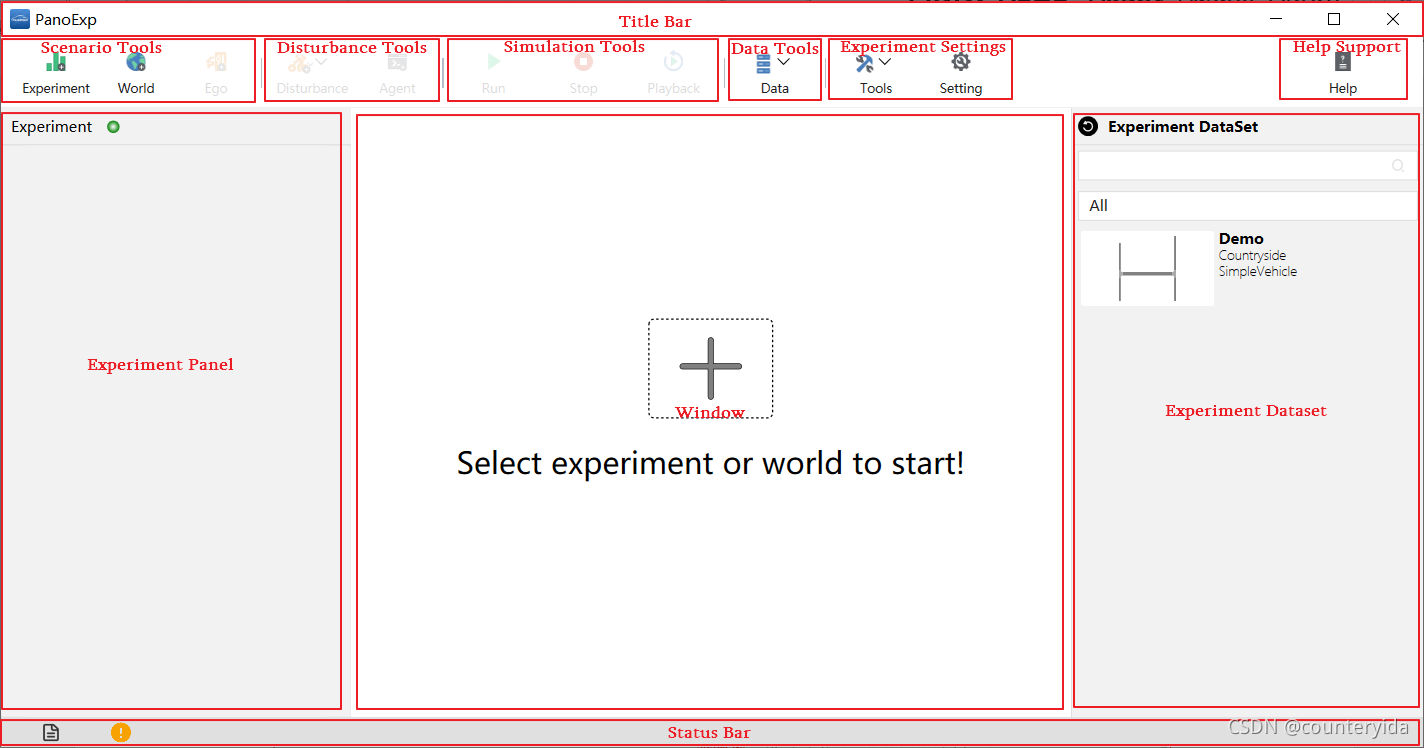Expand the Disturbance dropdown arrow

(x=321, y=62)
